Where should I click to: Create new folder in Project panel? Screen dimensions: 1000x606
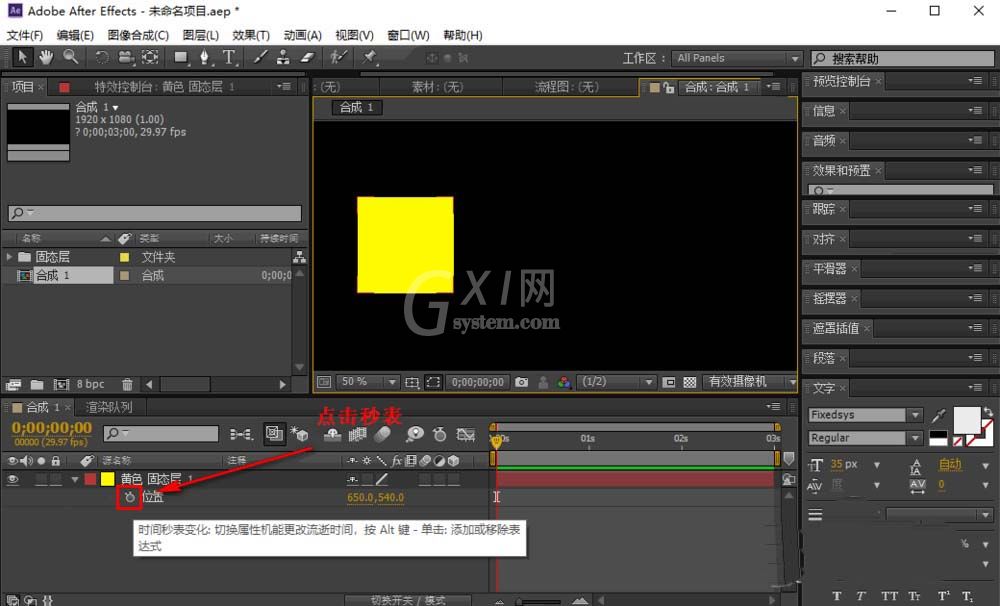tap(37, 385)
